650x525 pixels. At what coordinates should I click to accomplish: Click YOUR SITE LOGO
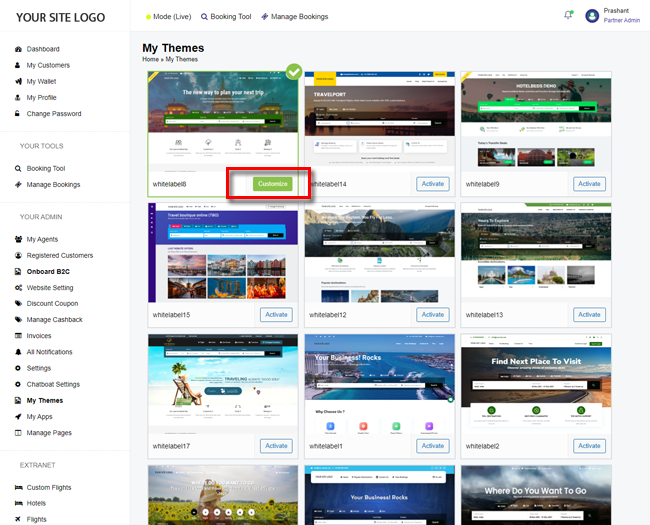[x=61, y=17]
